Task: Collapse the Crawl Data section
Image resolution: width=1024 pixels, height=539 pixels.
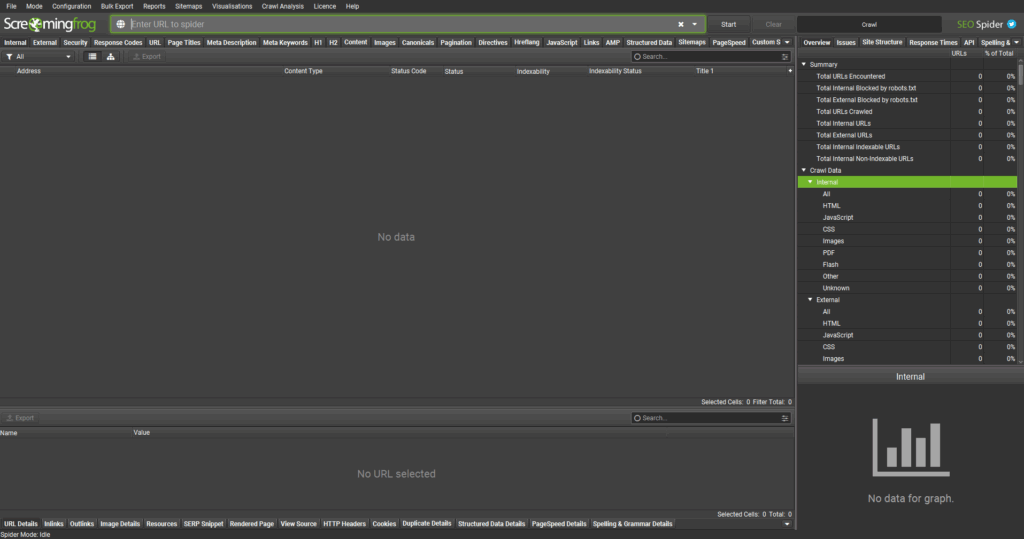Action: pyautogui.click(x=804, y=170)
